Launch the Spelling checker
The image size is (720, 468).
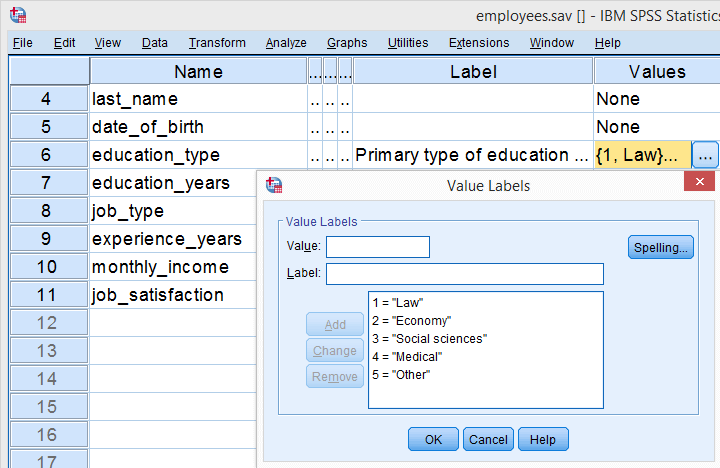[661, 247]
